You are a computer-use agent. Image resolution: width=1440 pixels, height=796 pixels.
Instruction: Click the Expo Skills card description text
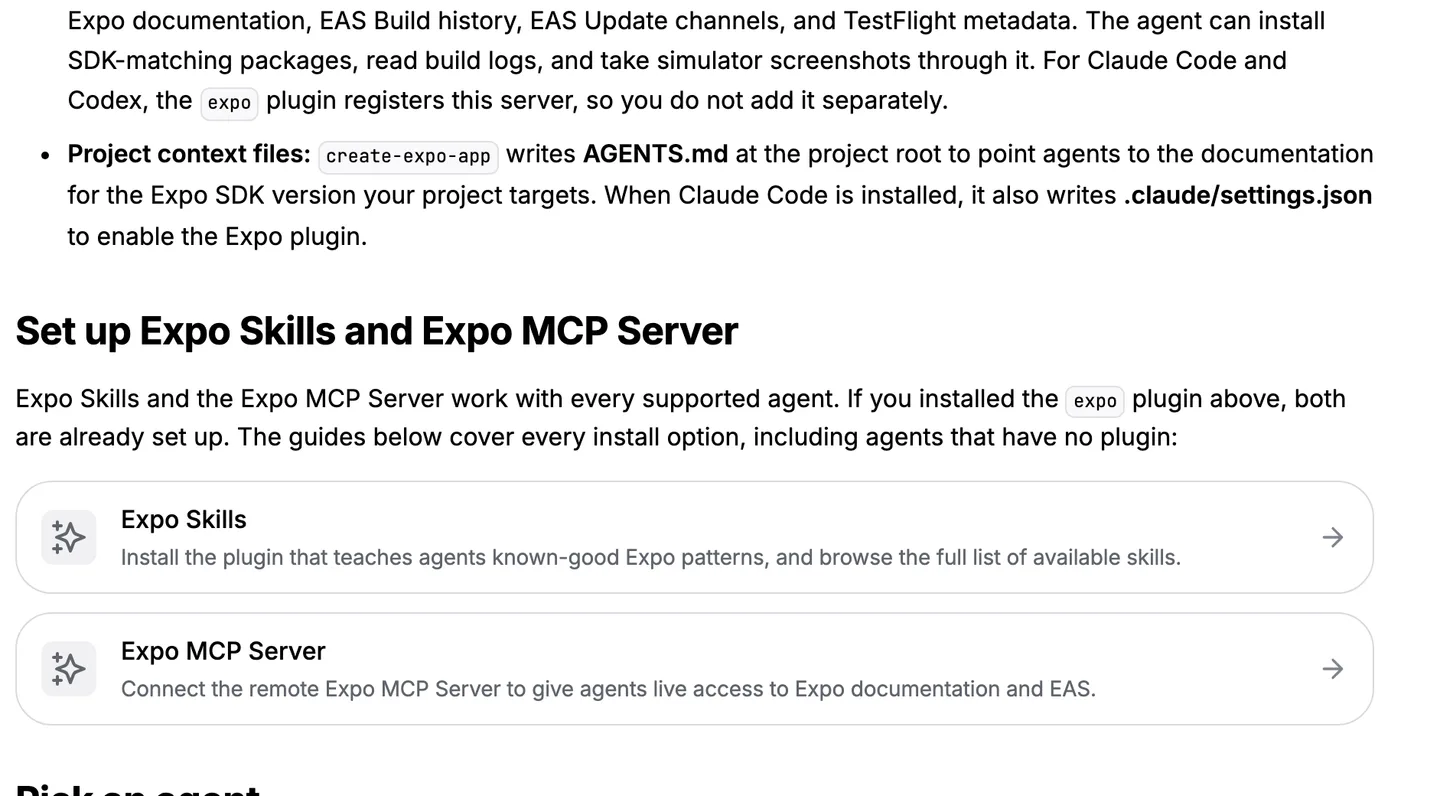(x=651, y=557)
